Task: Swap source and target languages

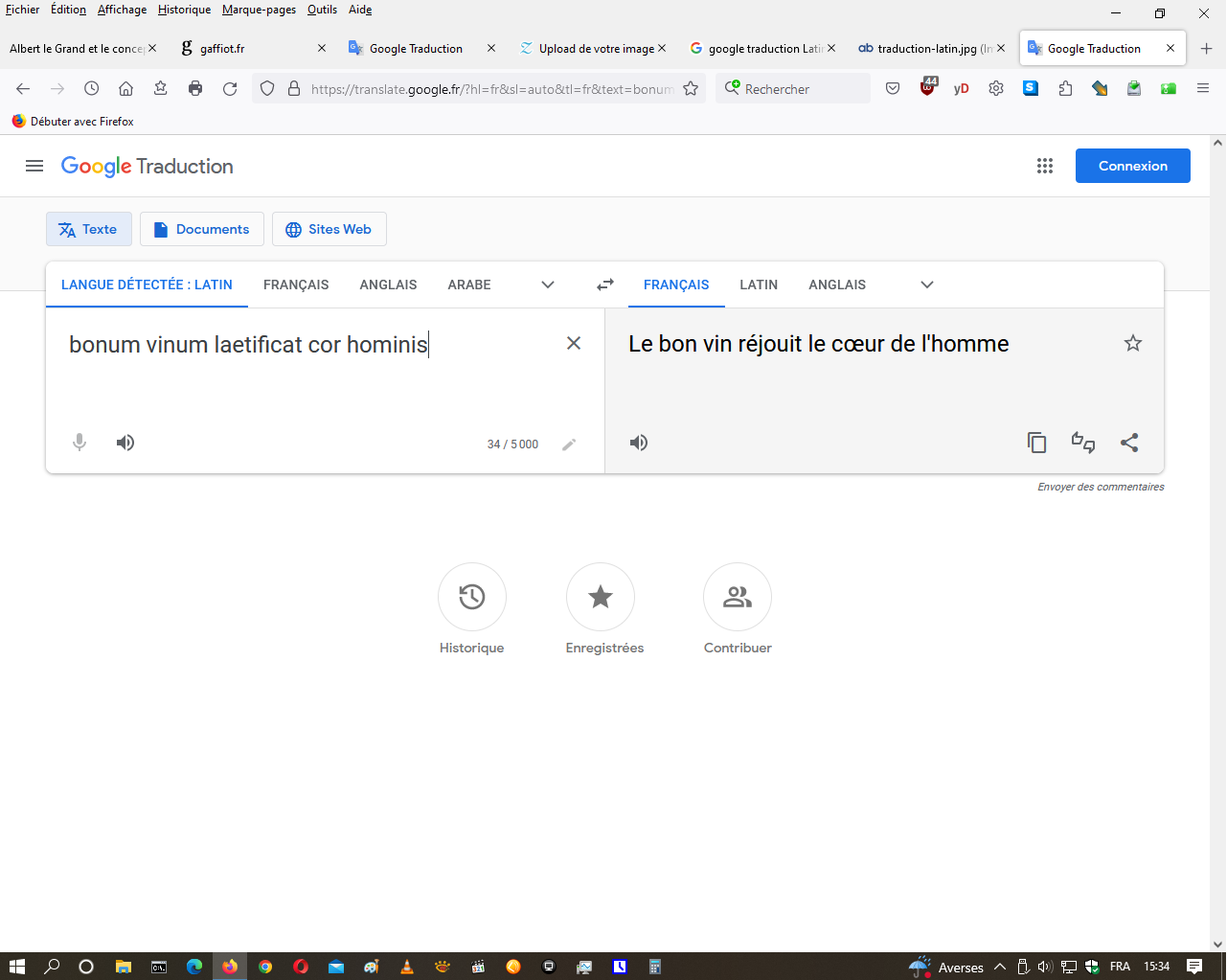Action: [x=605, y=285]
